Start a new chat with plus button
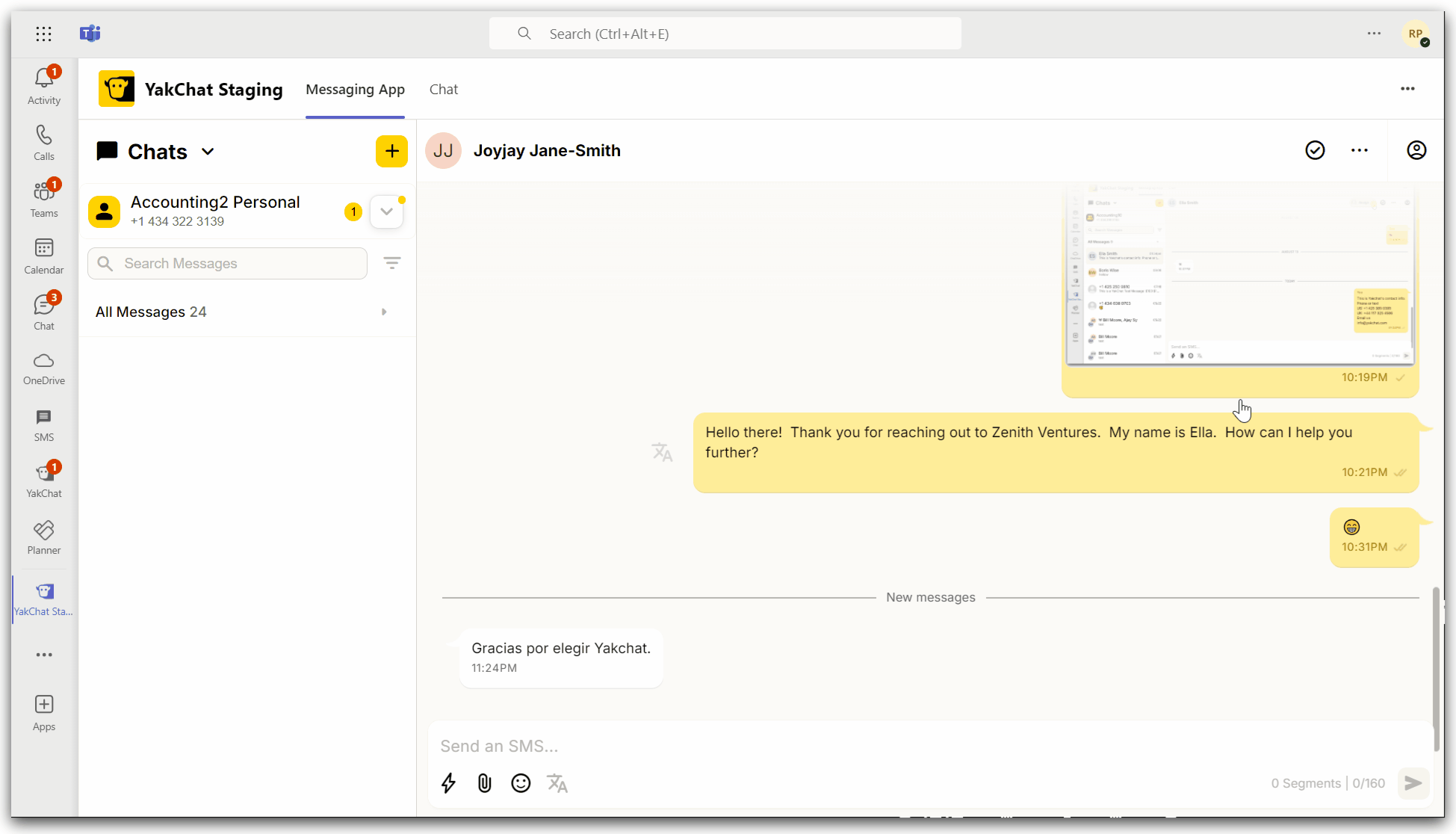Screen dimensions: 1456x834 [x=391, y=151]
